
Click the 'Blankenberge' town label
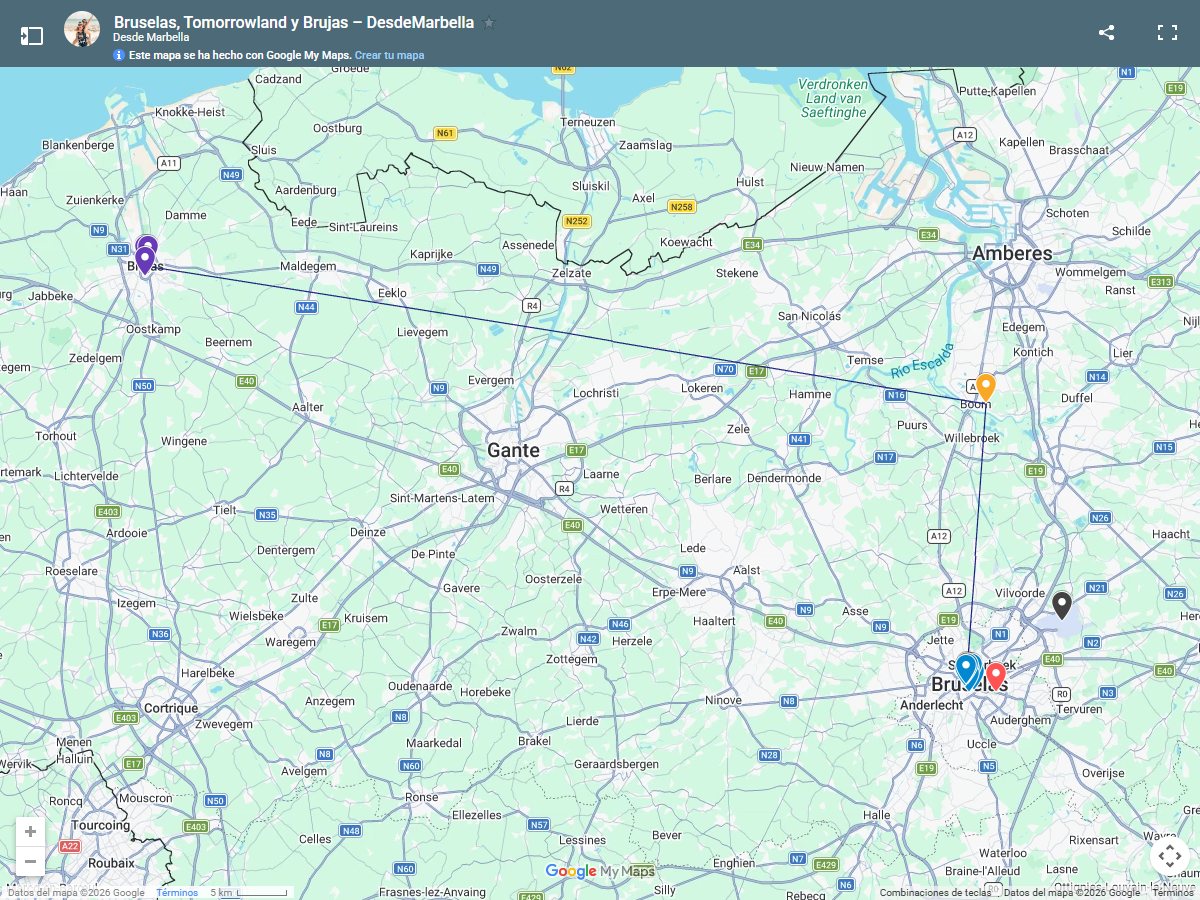pos(78,145)
